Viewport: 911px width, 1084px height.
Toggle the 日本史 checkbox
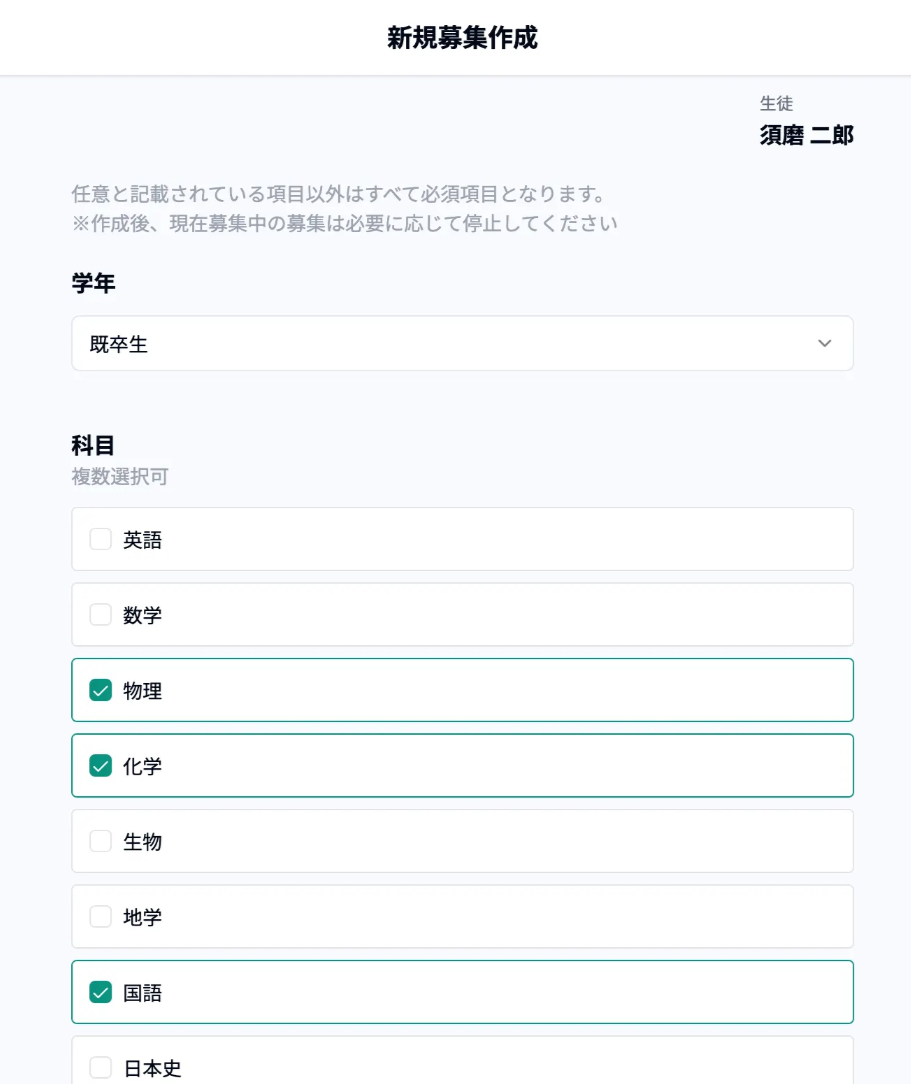point(101,1068)
